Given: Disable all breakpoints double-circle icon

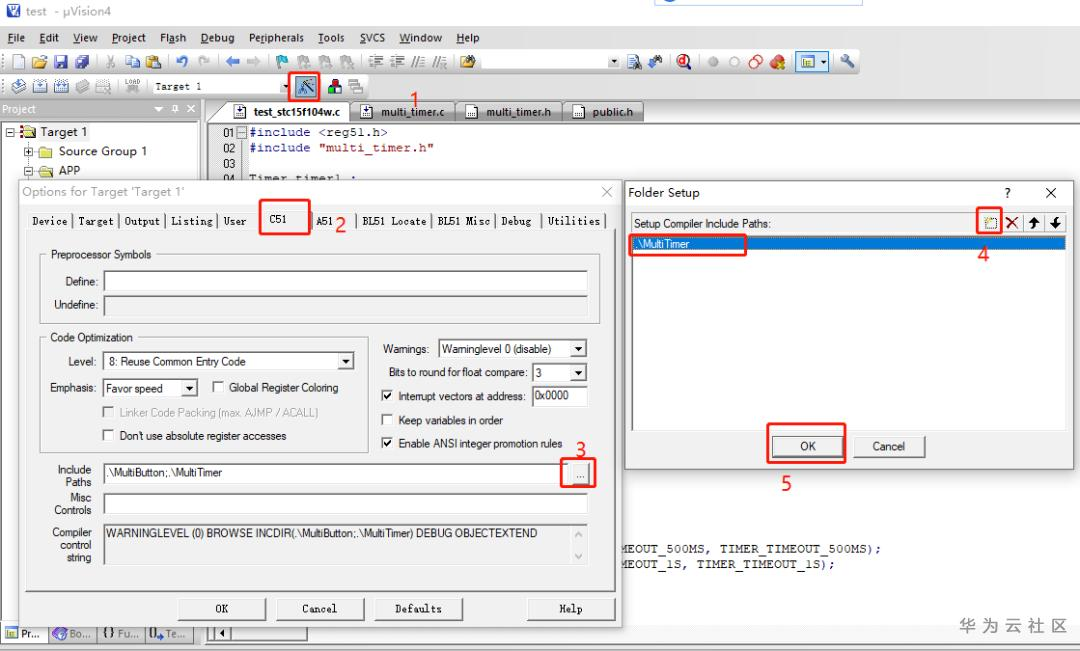Looking at the screenshot, I should tap(756, 62).
